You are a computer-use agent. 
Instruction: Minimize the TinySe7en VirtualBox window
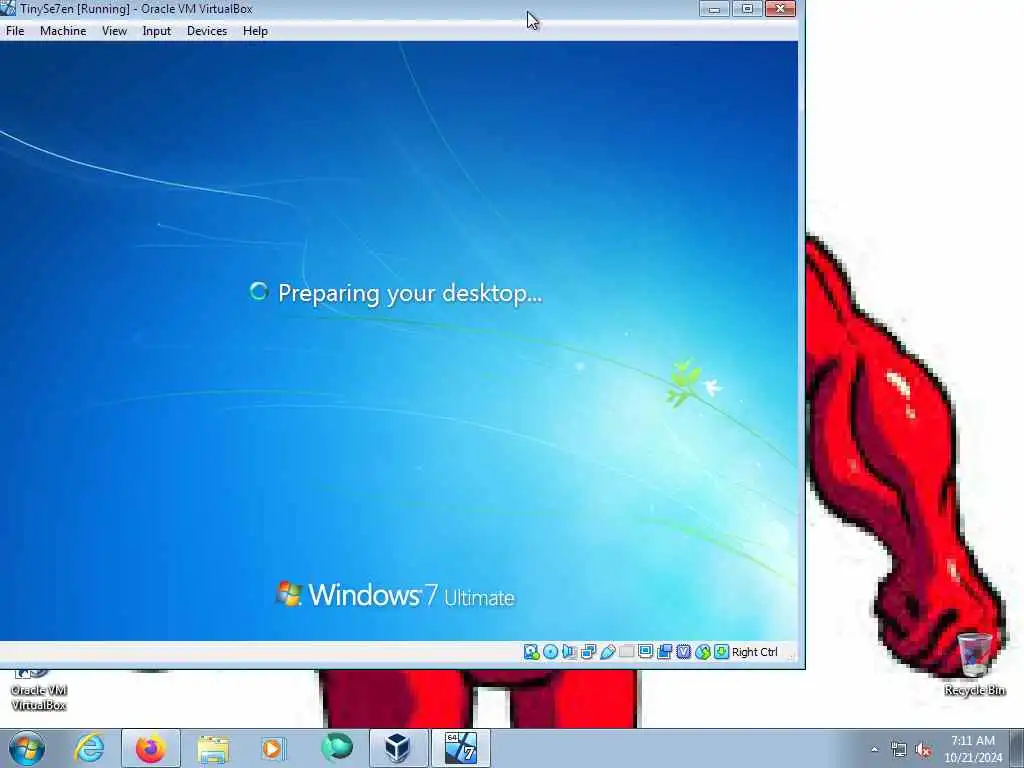click(x=714, y=8)
